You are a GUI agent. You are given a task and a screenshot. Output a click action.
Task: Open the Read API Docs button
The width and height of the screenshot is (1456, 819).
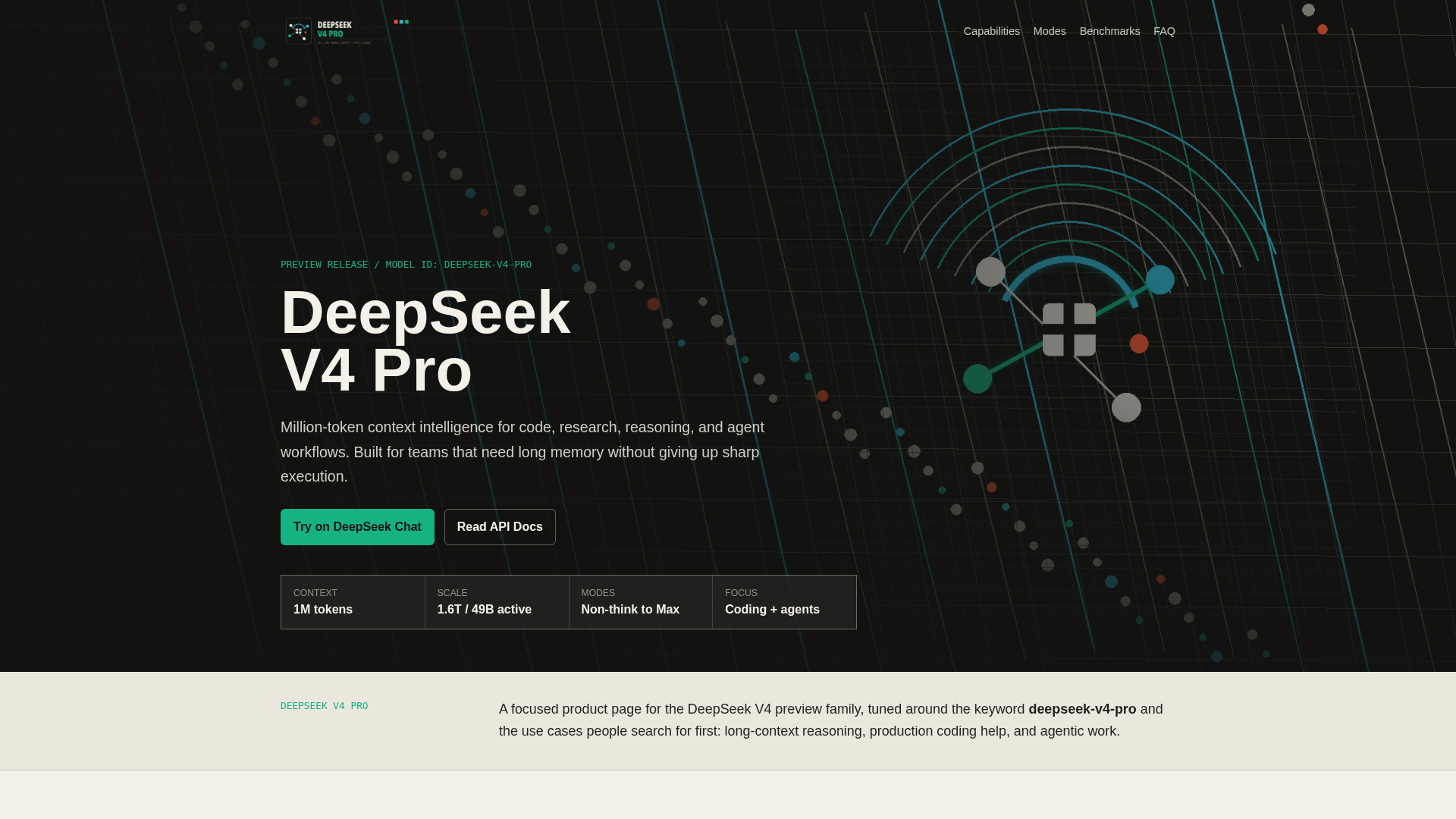(x=500, y=527)
